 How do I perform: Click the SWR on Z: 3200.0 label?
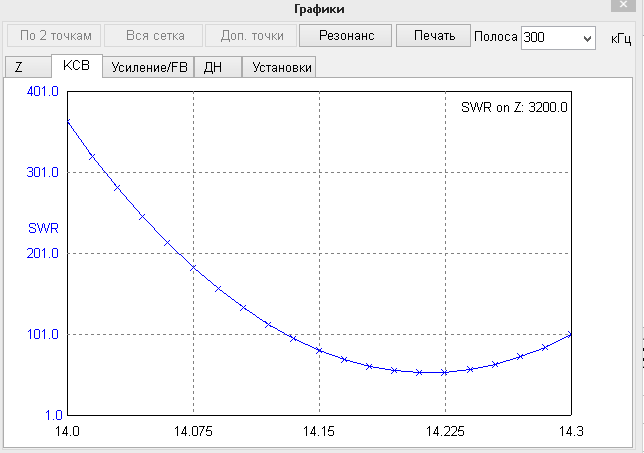click(515, 106)
